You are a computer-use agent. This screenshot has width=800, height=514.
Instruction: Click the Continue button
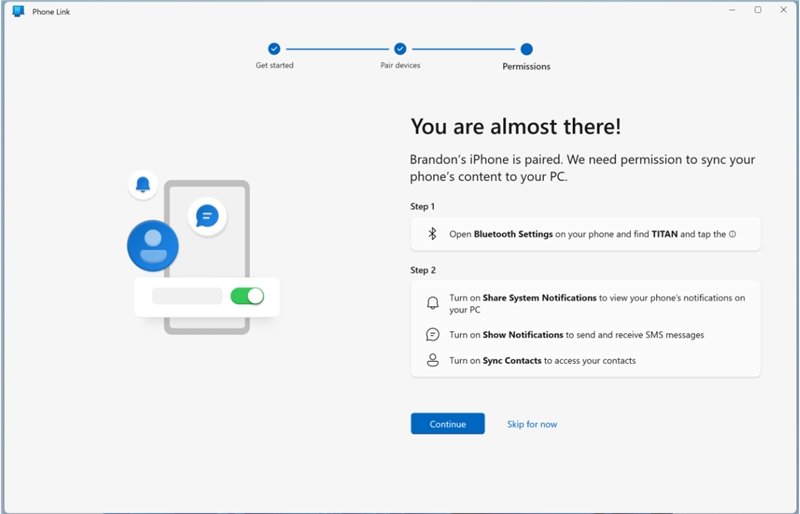pyautogui.click(x=447, y=424)
